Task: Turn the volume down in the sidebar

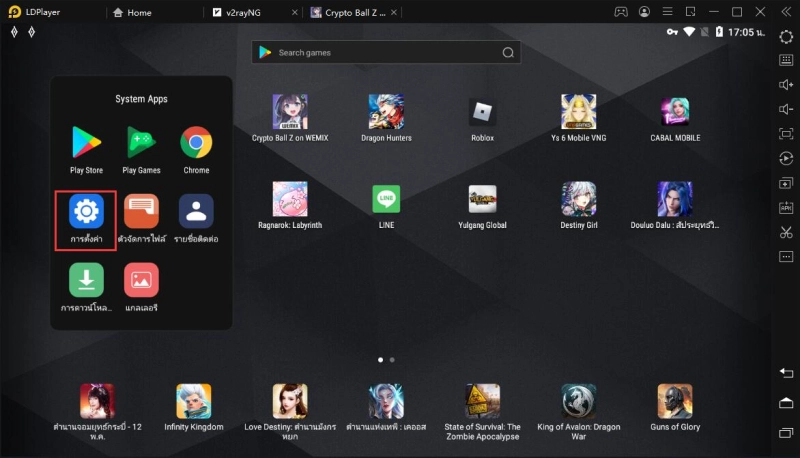Action: [x=786, y=109]
